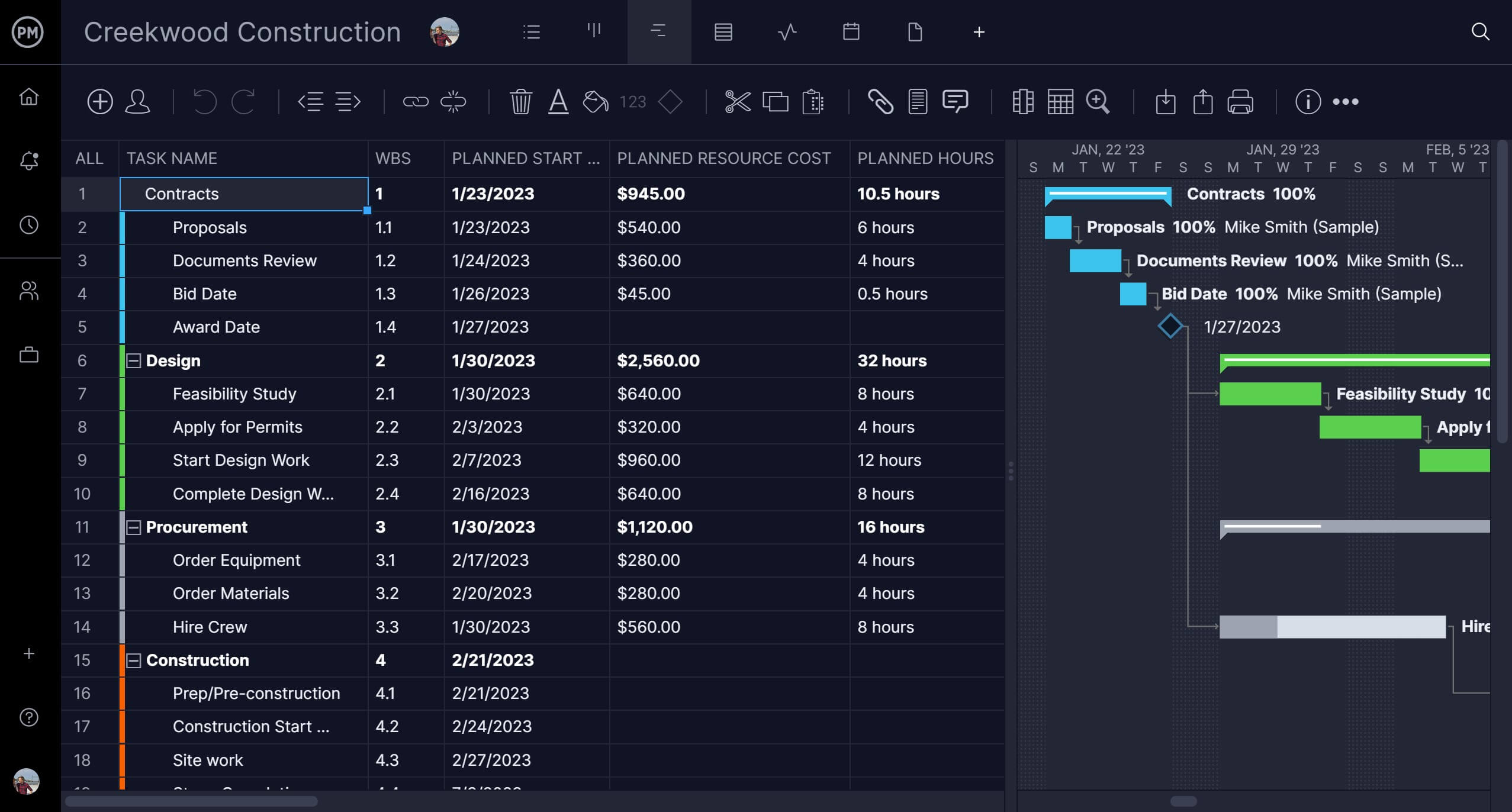Collapse the Design phase row
1512x812 pixels.
point(134,361)
